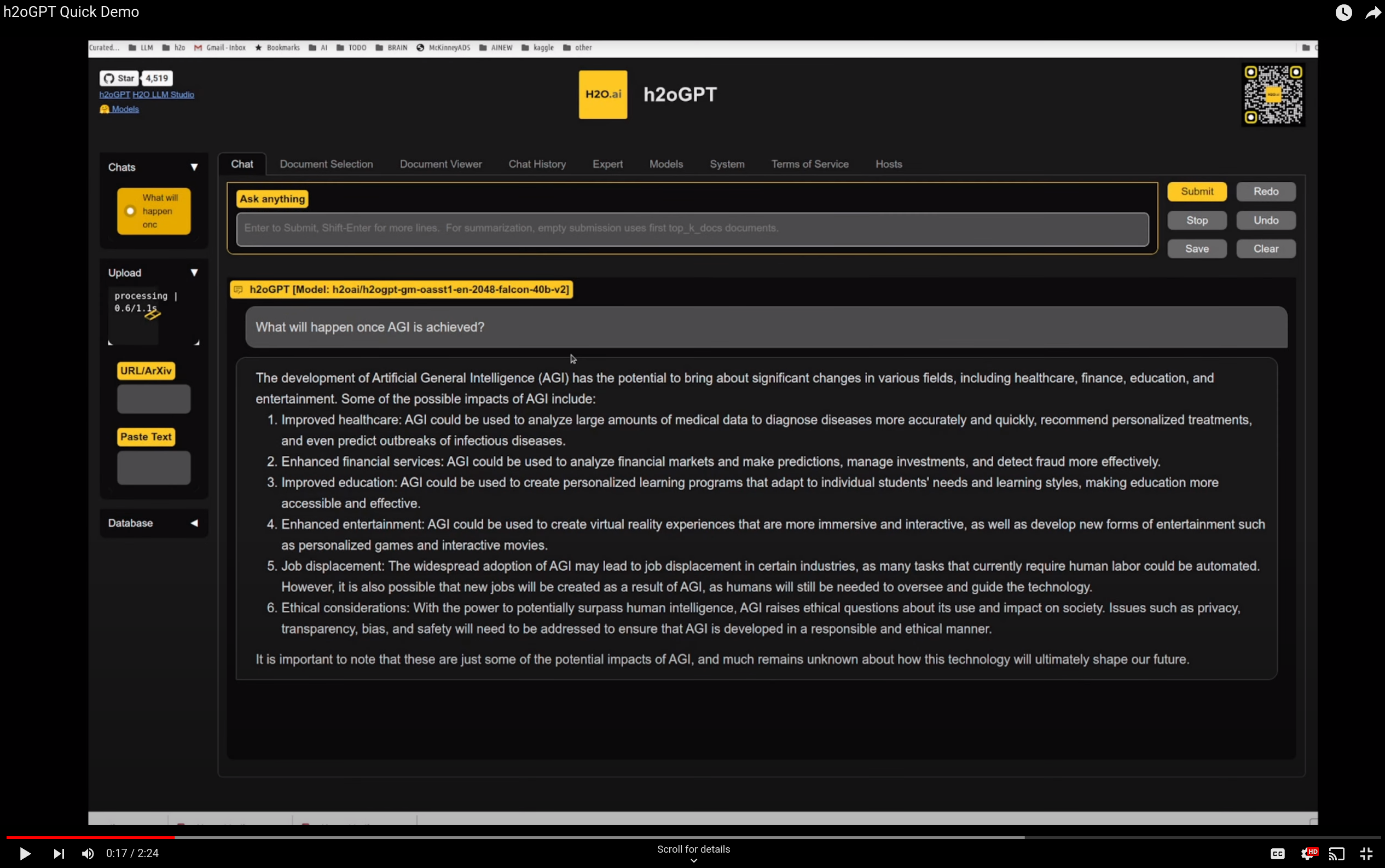Collapse the Upload panel
Viewport: 1385px width, 868px height.
[194, 273]
